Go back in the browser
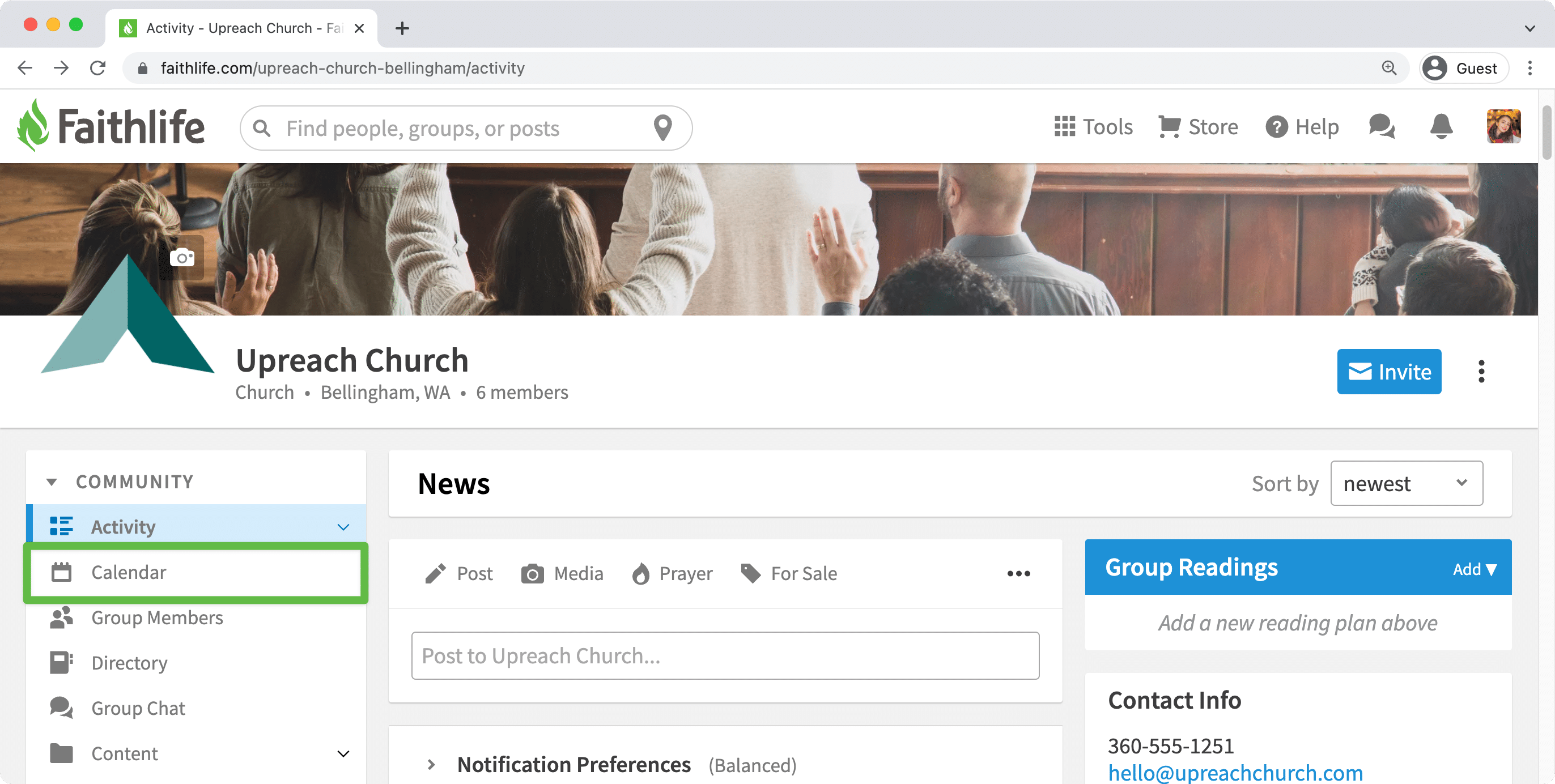The height and width of the screenshot is (784, 1555). click(25, 67)
